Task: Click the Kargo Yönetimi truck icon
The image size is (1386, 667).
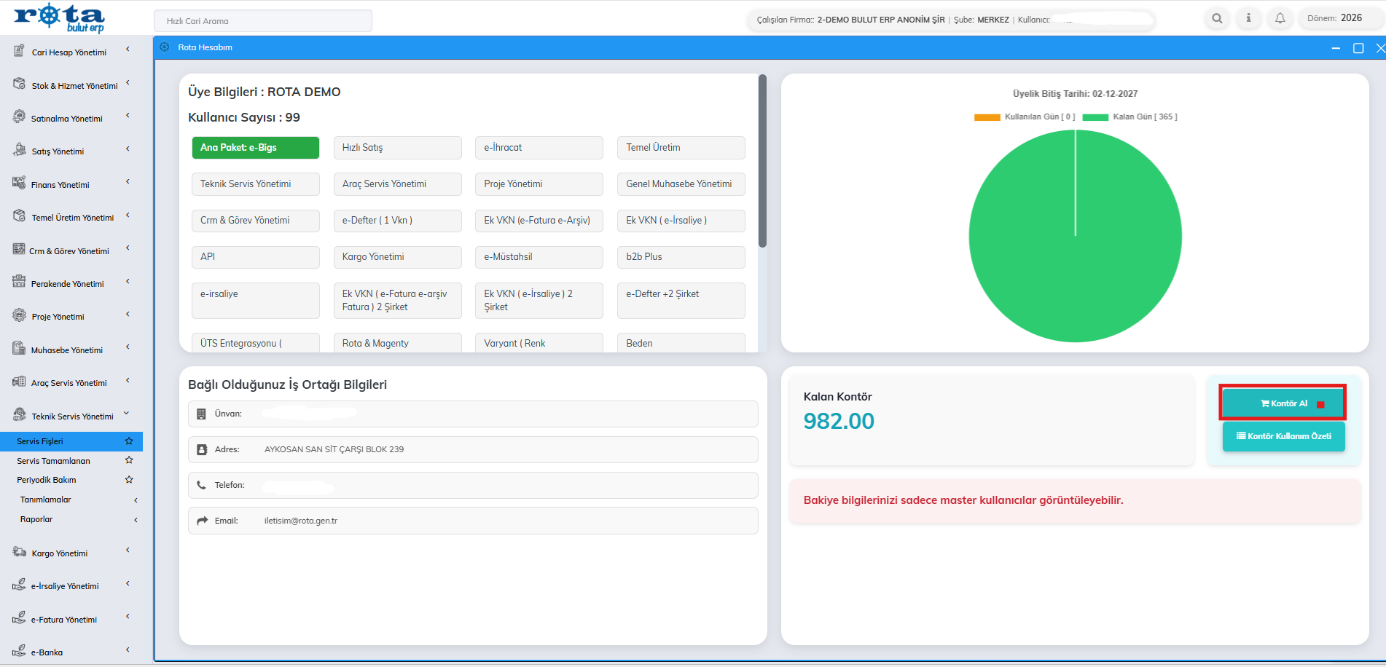Action: [19, 552]
